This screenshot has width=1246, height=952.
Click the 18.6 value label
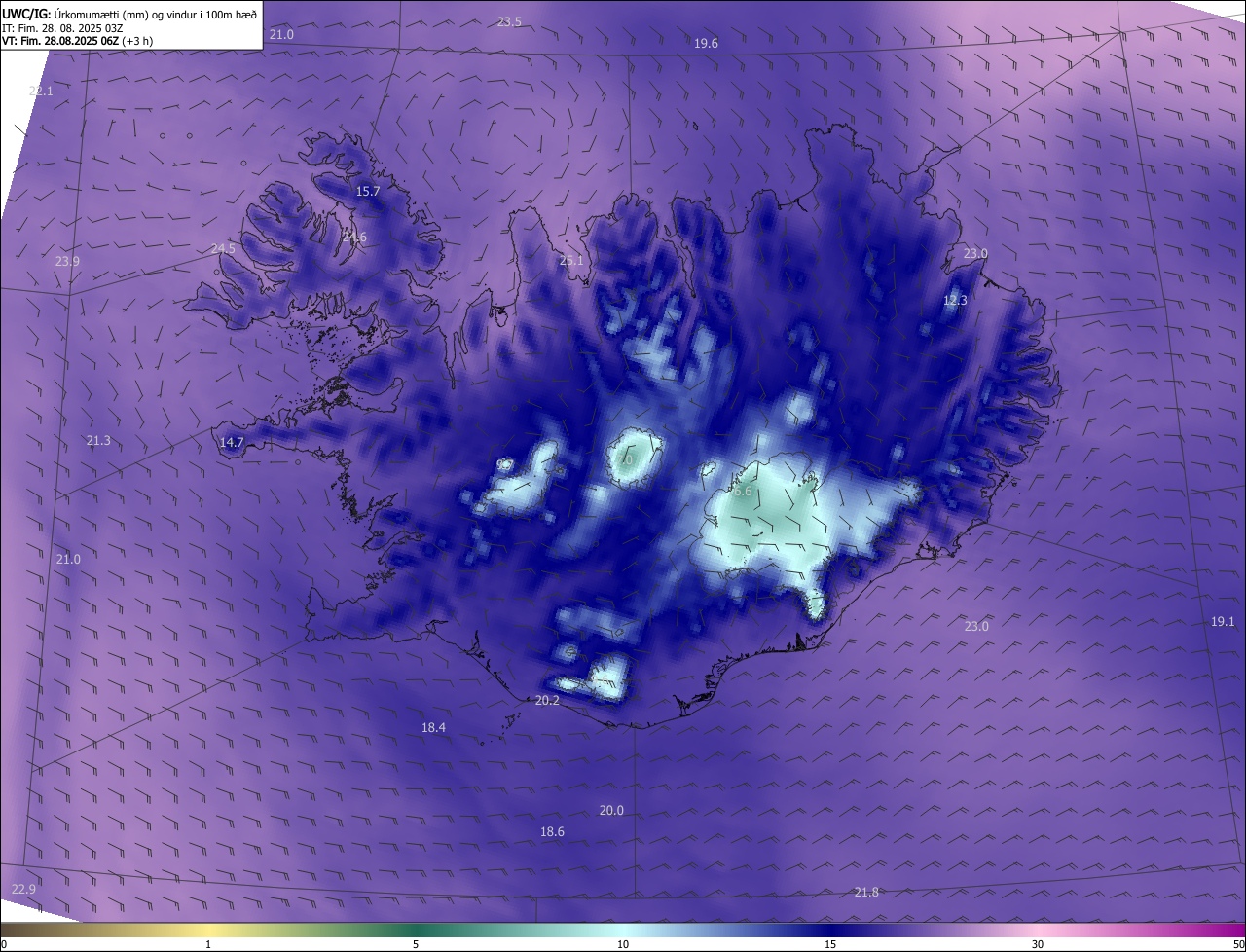coord(552,831)
